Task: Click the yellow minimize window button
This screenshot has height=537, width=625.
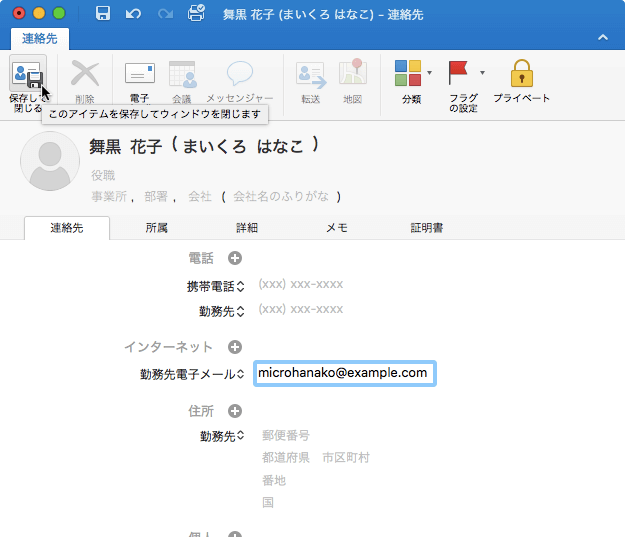Action: [39, 13]
